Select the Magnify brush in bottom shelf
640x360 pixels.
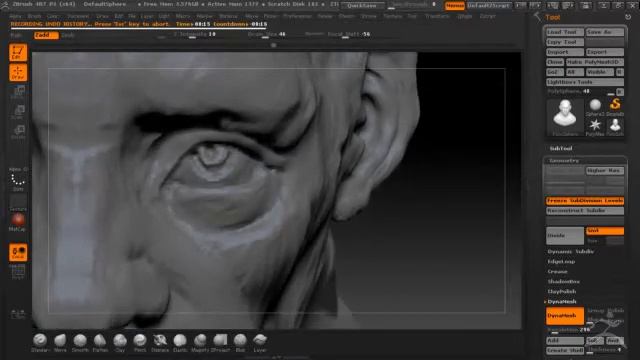click(200, 342)
